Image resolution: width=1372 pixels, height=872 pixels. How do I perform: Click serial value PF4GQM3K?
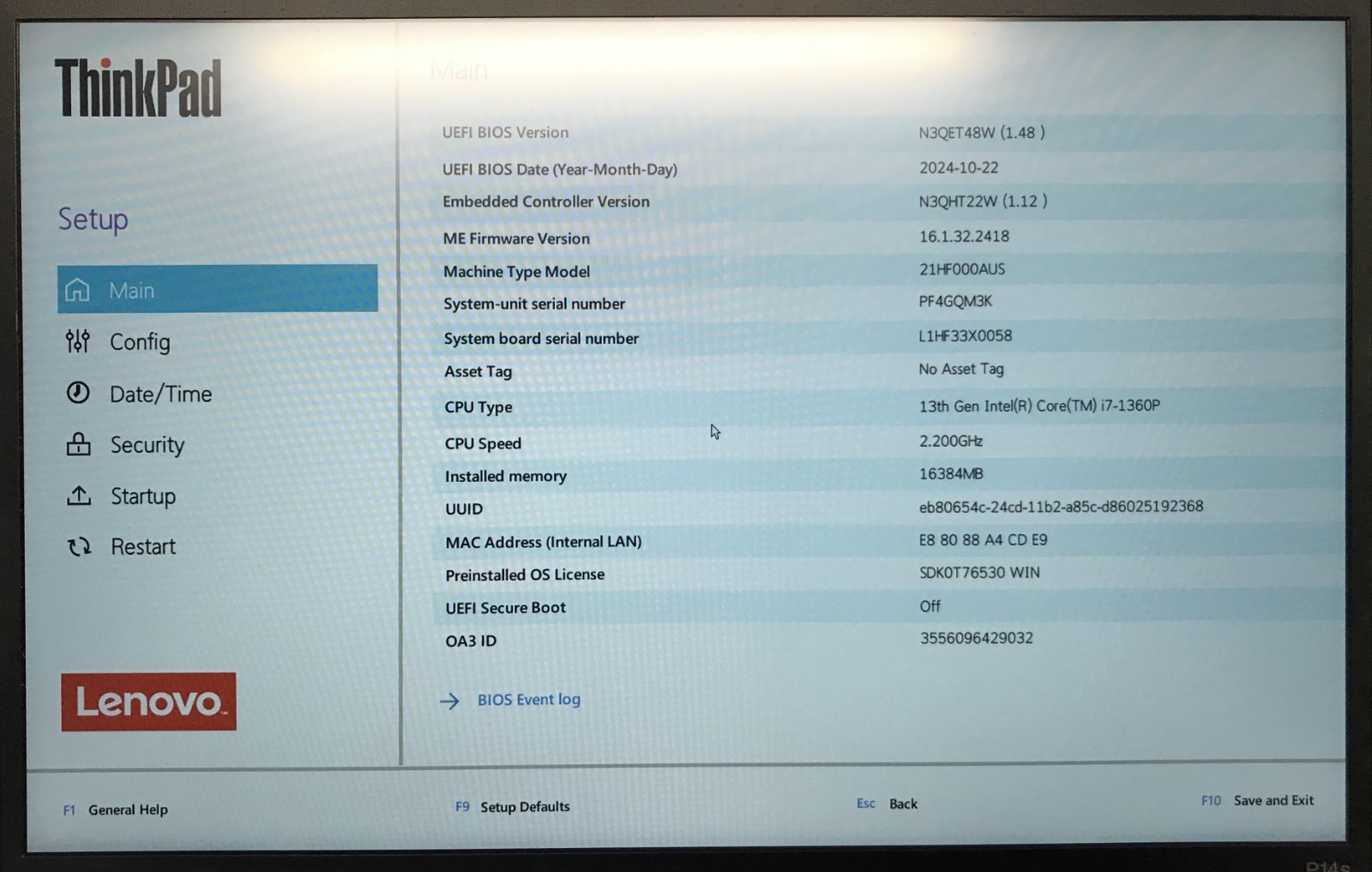pos(955,301)
